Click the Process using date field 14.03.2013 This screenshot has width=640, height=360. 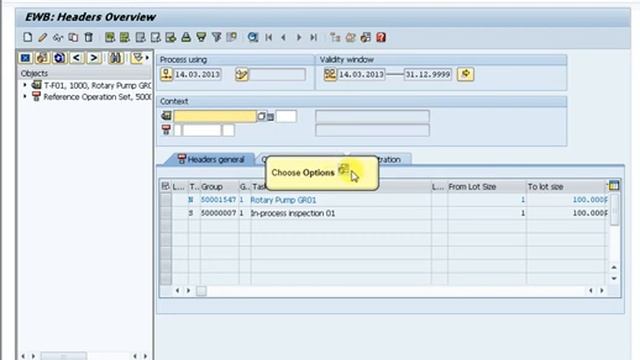tap(197, 74)
